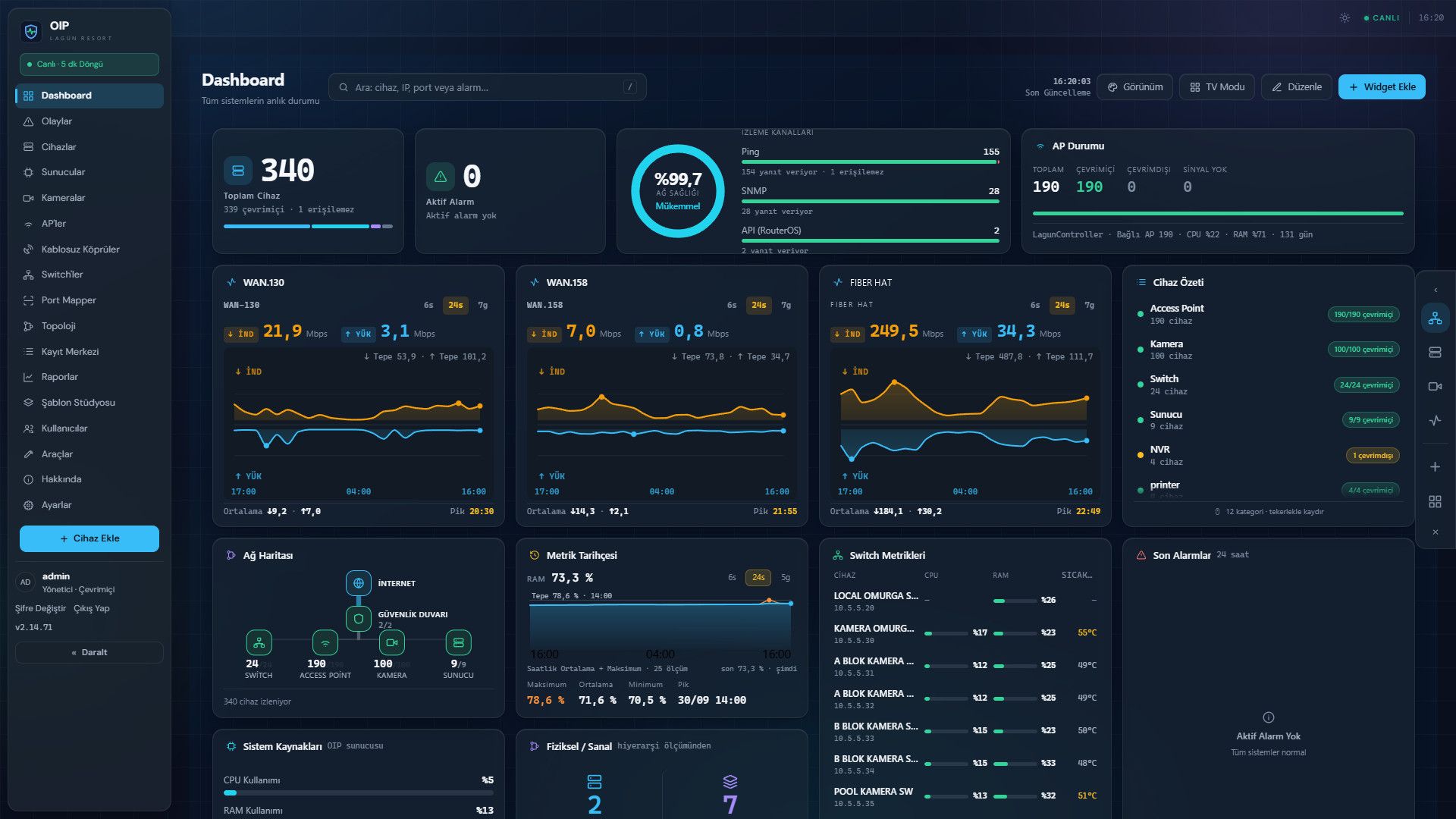
Task: Select 6s range on WAN.130 chart
Action: (x=428, y=305)
